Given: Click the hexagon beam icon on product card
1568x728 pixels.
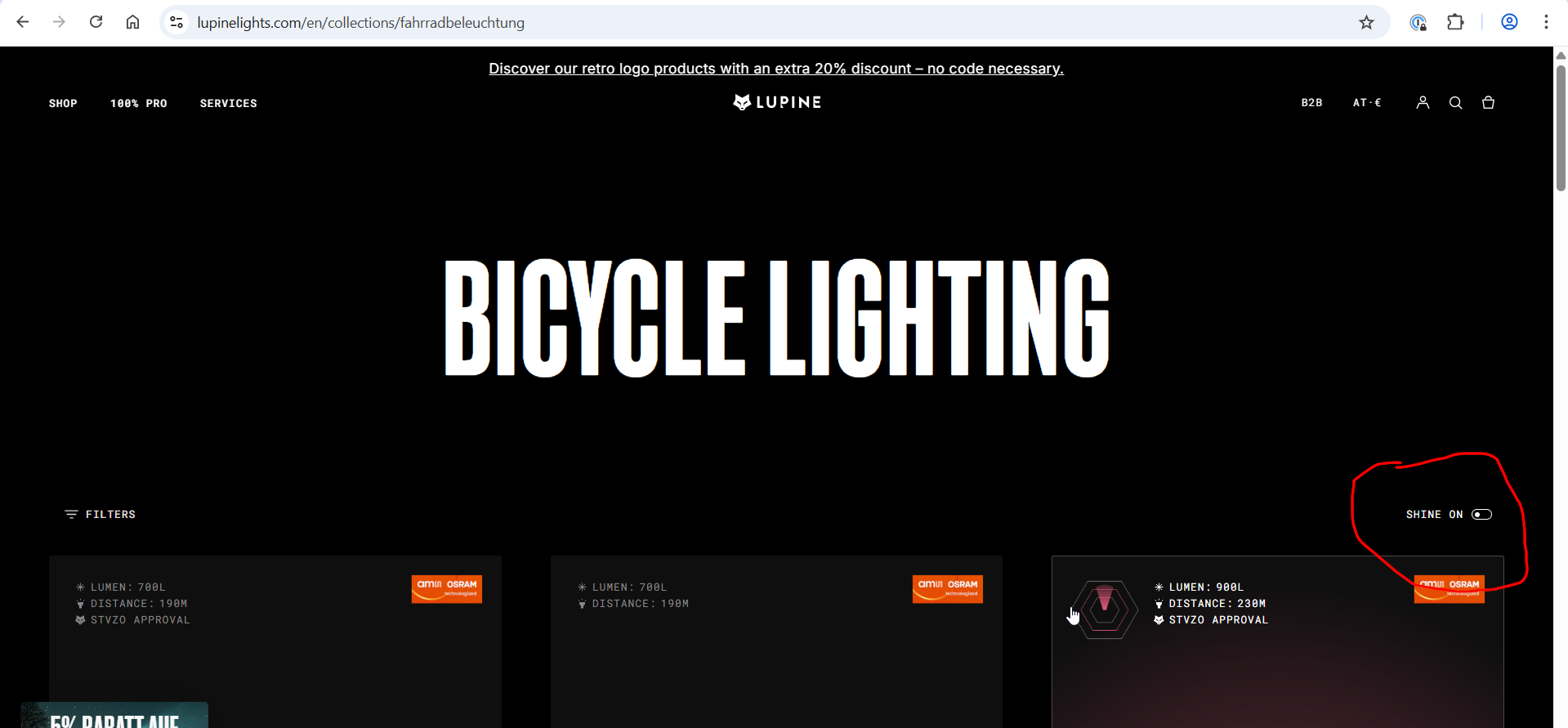Looking at the screenshot, I should [x=1104, y=609].
